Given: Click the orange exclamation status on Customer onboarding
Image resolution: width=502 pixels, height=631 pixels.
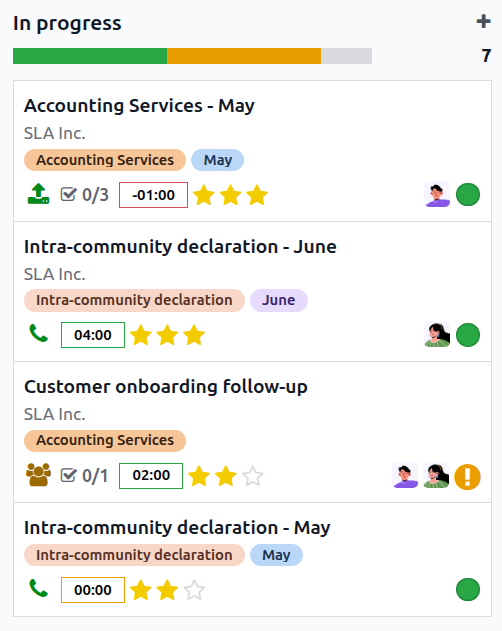Looking at the screenshot, I should click(x=467, y=477).
